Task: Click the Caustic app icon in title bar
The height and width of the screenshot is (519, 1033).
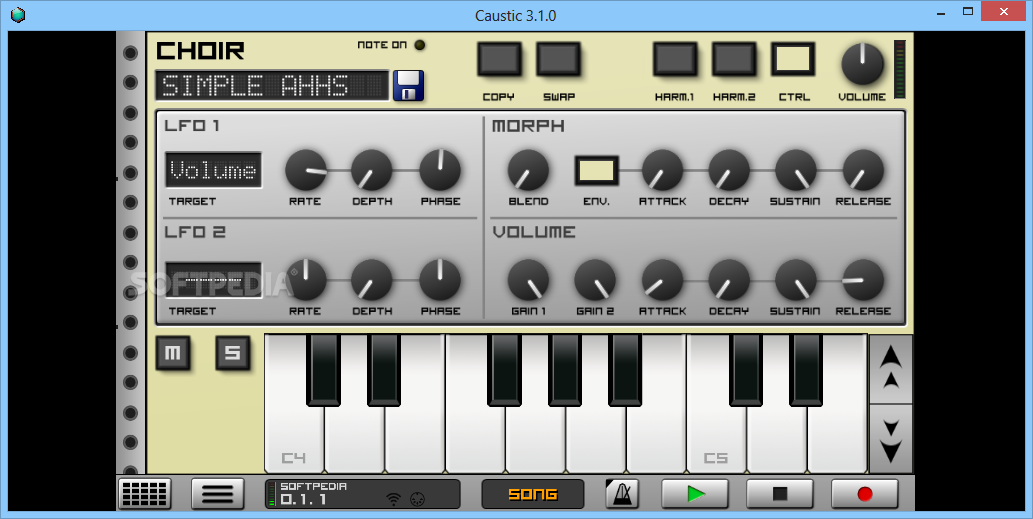Action: tap(18, 14)
